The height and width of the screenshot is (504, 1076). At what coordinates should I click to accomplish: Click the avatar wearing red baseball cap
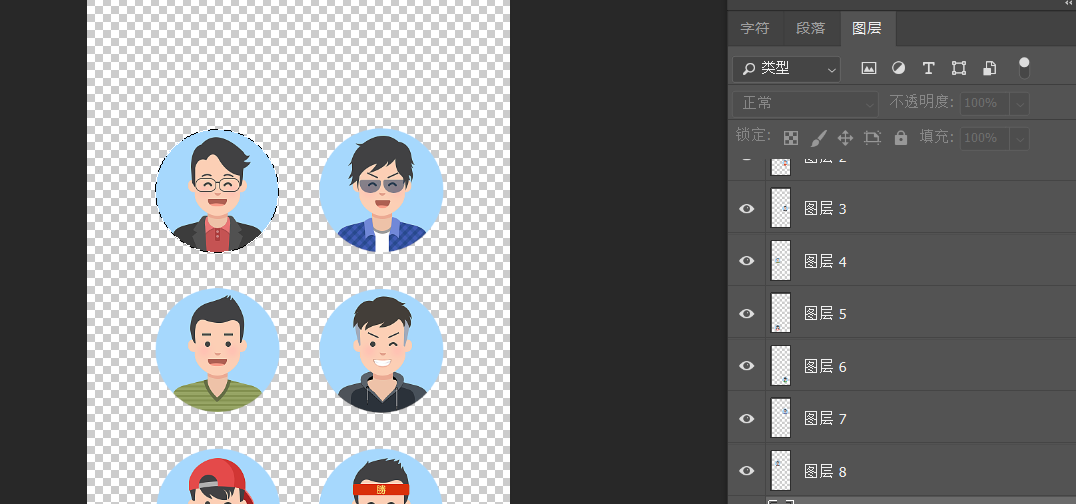[x=218, y=477]
